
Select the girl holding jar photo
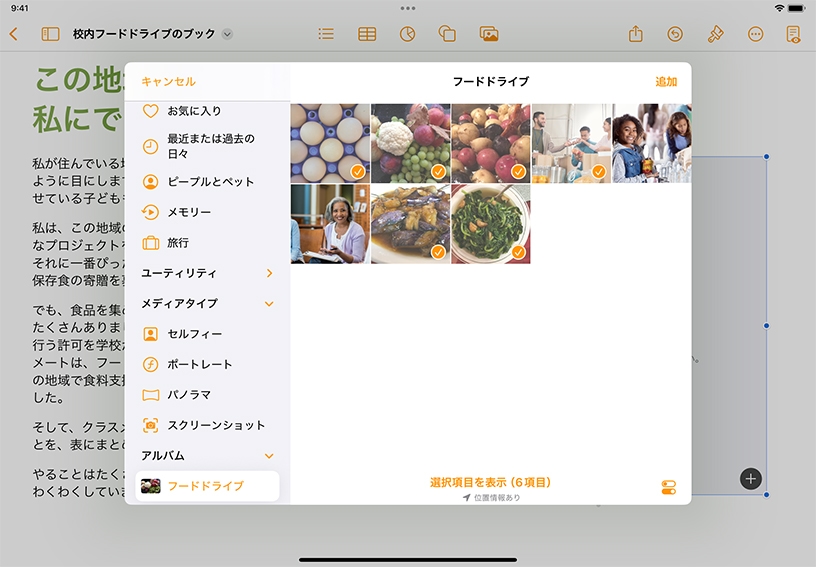point(651,143)
